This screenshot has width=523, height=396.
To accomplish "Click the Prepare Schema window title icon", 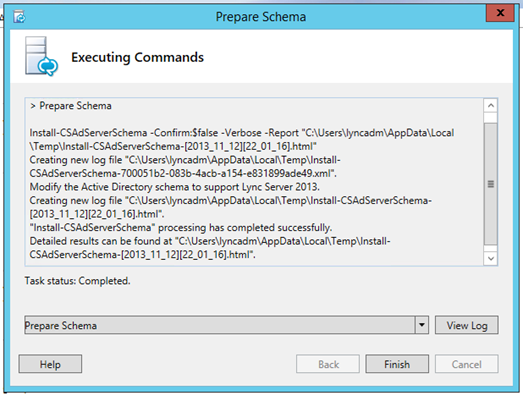I will (19, 16).
